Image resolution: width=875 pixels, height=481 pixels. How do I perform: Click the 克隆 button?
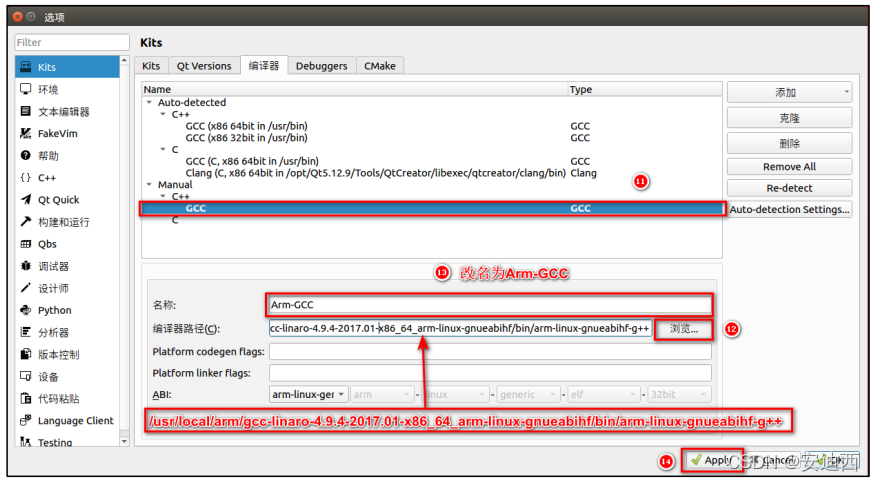pos(790,118)
